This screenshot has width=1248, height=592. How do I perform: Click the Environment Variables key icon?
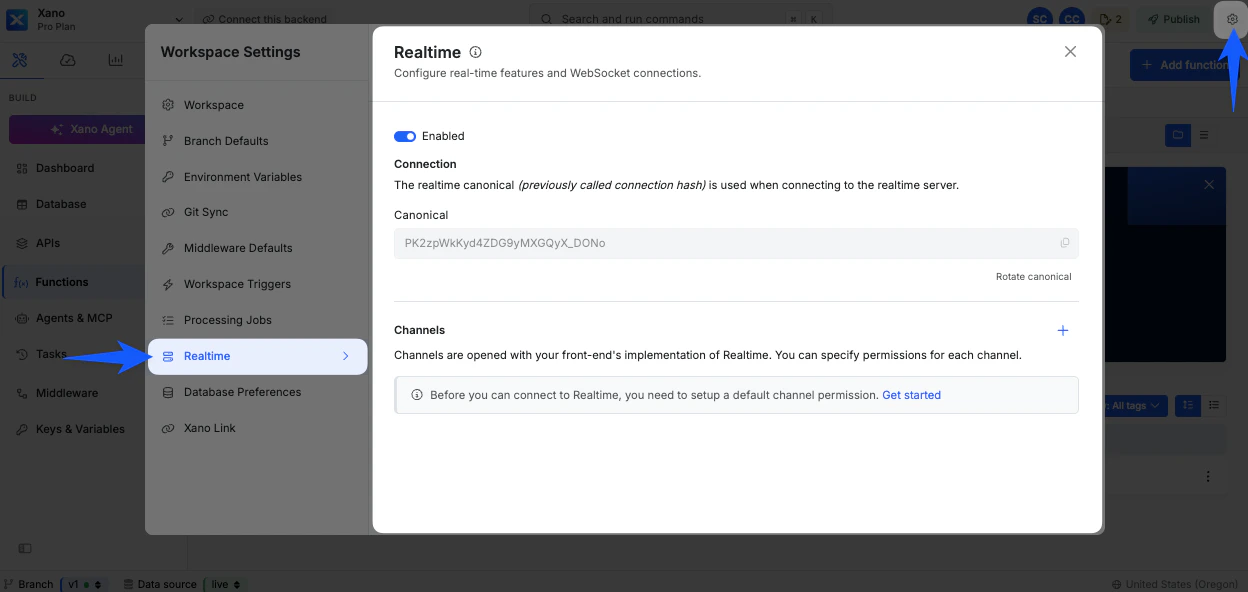[x=168, y=177]
